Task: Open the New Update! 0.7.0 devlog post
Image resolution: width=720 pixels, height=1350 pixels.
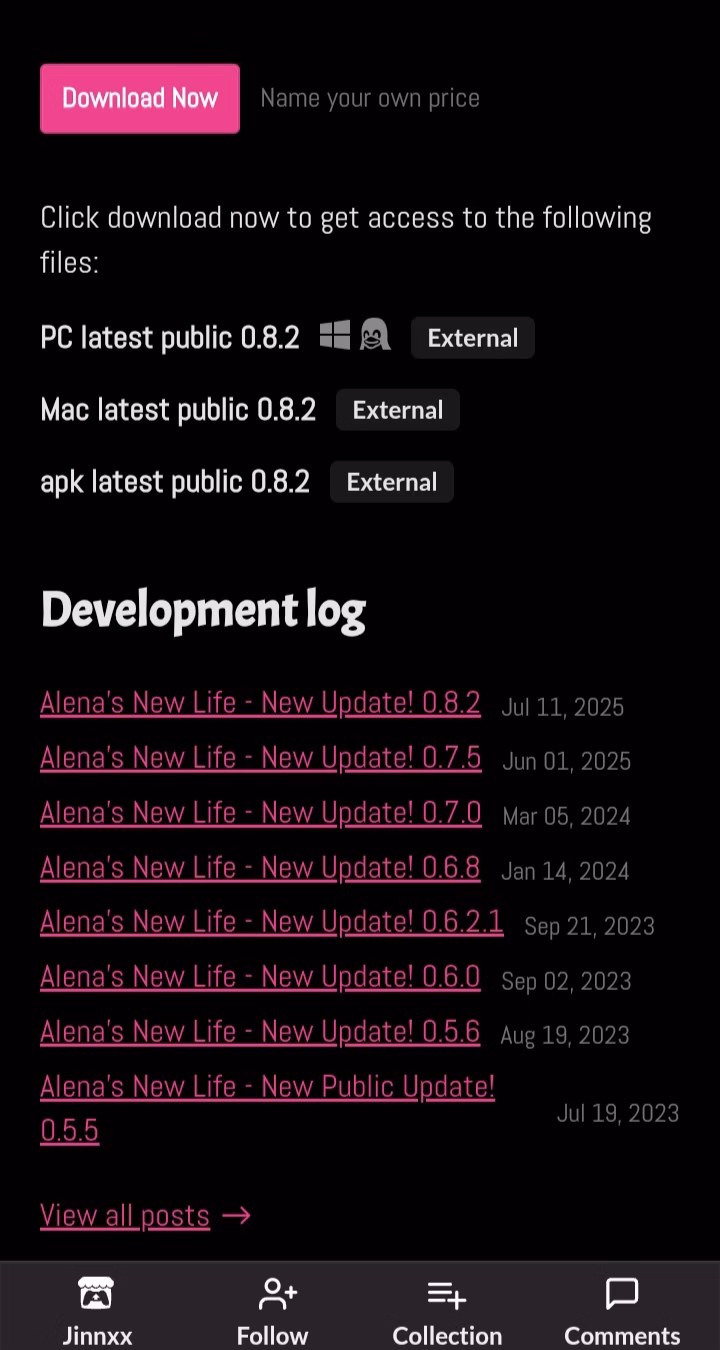Action: [x=260, y=813]
